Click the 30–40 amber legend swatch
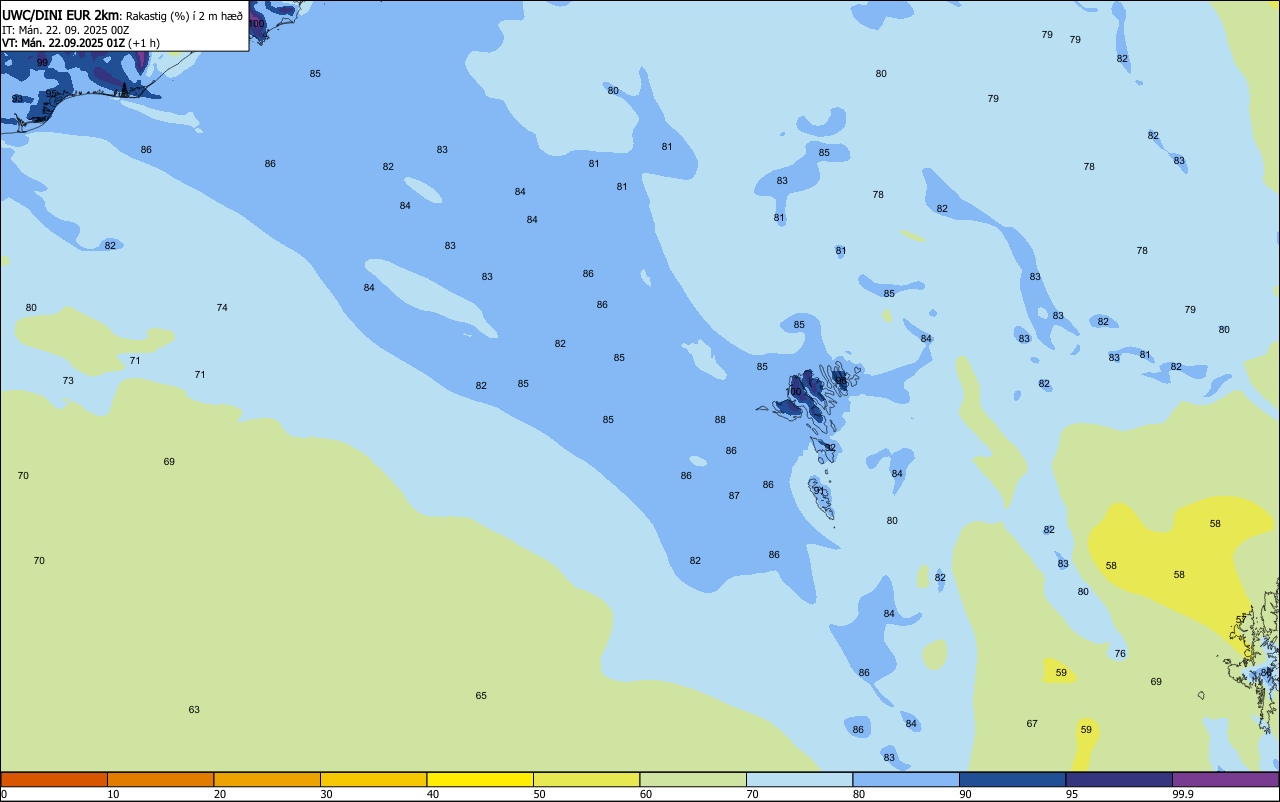Viewport: 1280px width, 802px height. (373, 779)
